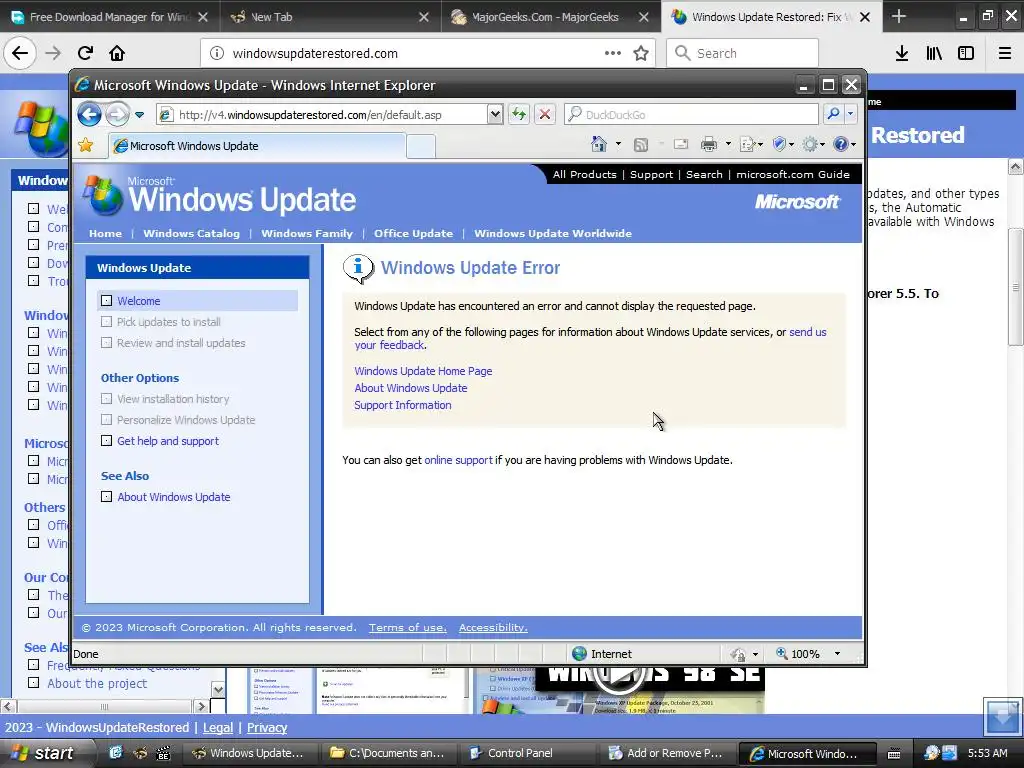Open the IE Favorites star
The height and width of the screenshot is (768, 1024).
pyautogui.click(x=86, y=145)
